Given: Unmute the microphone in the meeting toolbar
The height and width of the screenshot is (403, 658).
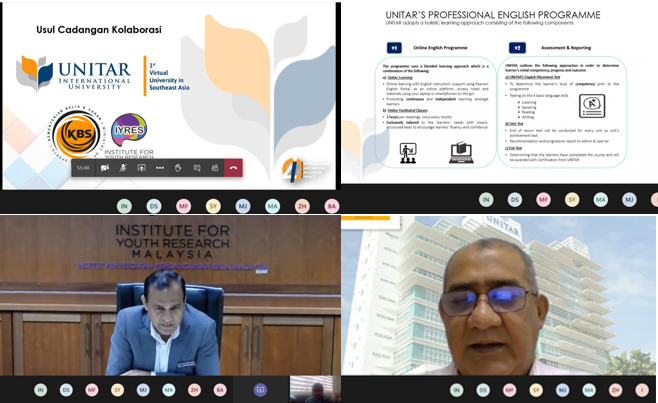Looking at the screenshot, I should point(124,168).
